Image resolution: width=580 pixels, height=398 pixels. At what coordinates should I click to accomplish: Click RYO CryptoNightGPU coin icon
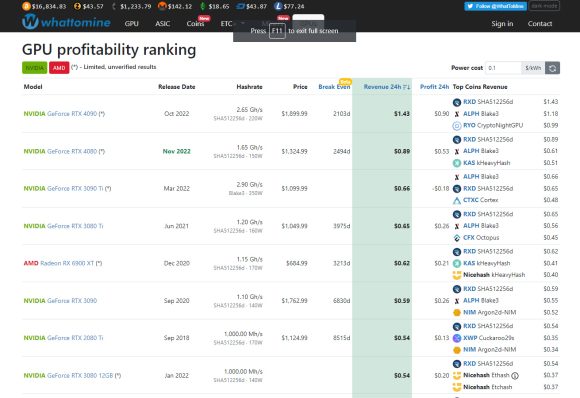457,126
